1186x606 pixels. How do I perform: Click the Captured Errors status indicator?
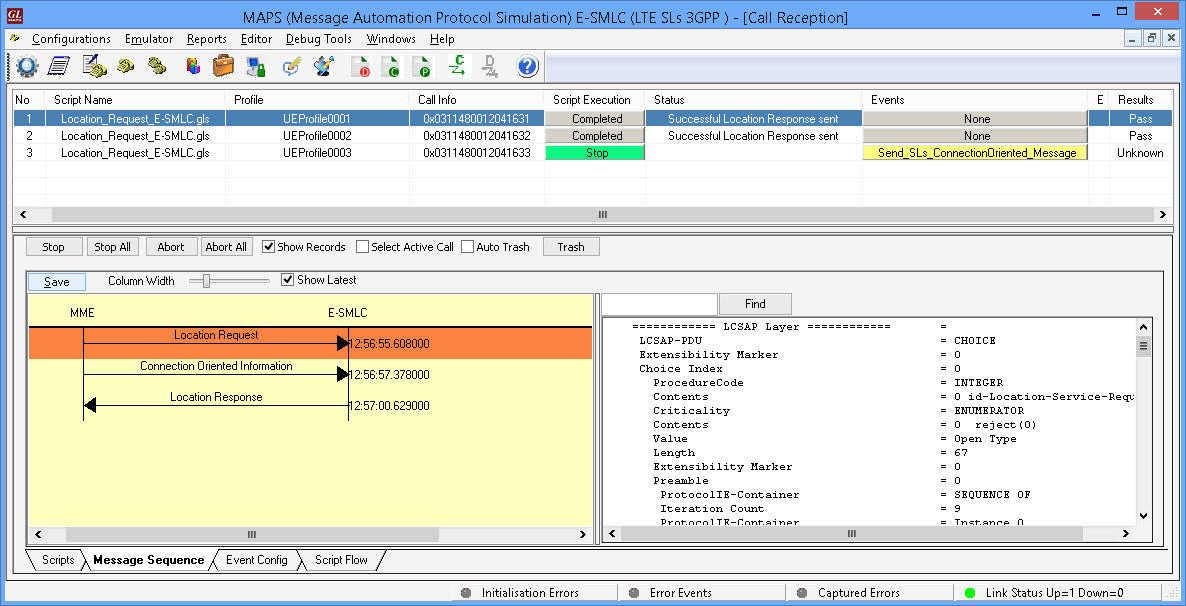[x=849, y=592]
